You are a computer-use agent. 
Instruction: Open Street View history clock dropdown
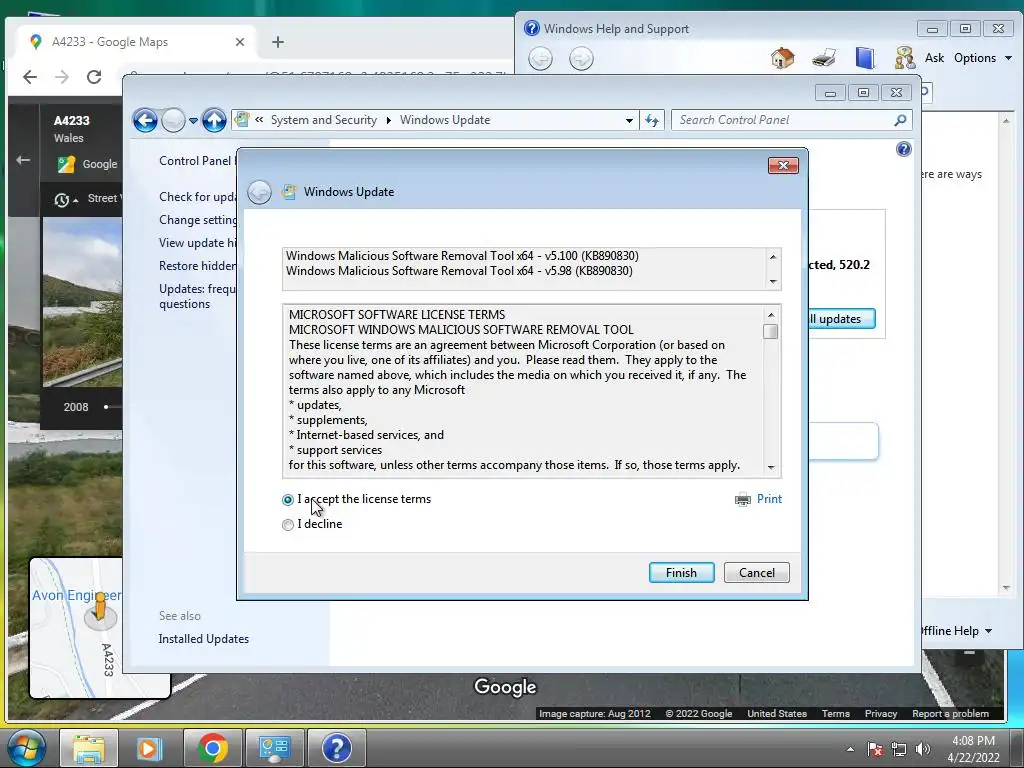[x=66, y=200]
